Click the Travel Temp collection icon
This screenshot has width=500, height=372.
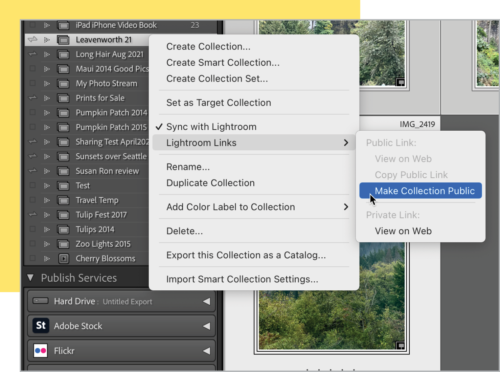63,200
